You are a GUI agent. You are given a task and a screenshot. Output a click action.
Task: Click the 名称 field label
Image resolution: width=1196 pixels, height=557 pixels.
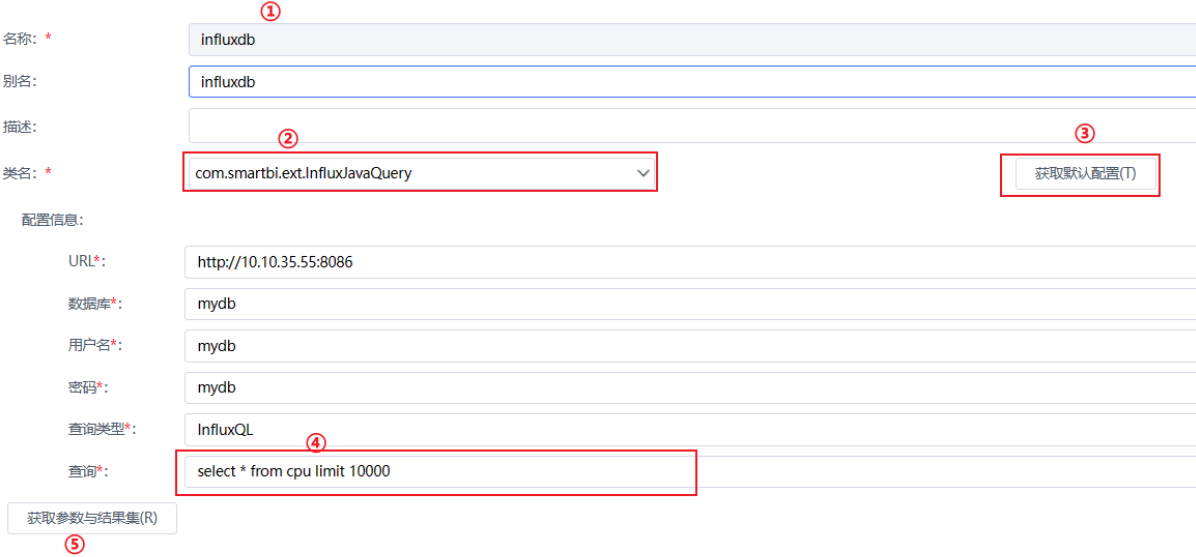click(x=27, y=38)
